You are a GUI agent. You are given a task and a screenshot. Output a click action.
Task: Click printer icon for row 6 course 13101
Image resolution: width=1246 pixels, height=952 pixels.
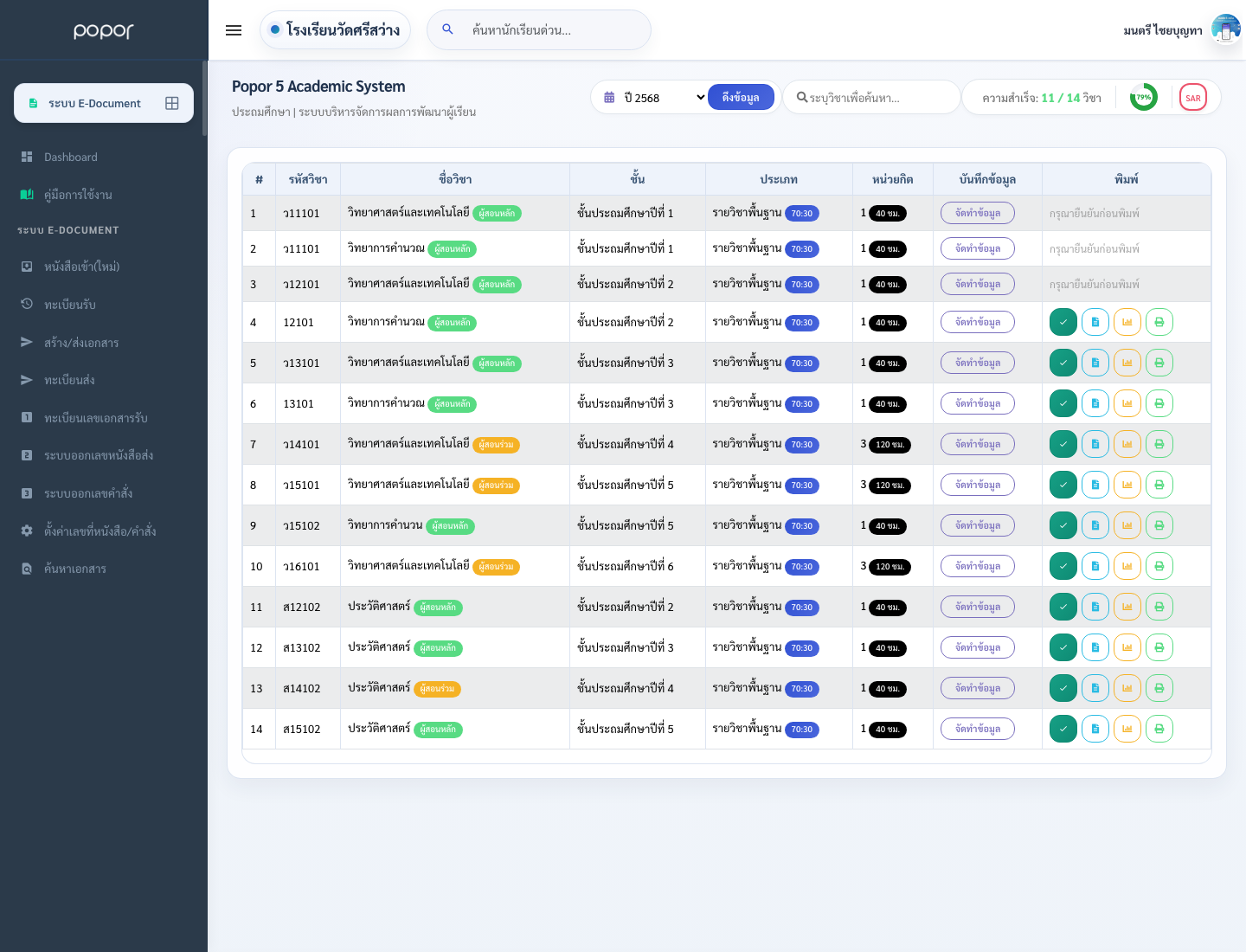[x=1159, y=403]
